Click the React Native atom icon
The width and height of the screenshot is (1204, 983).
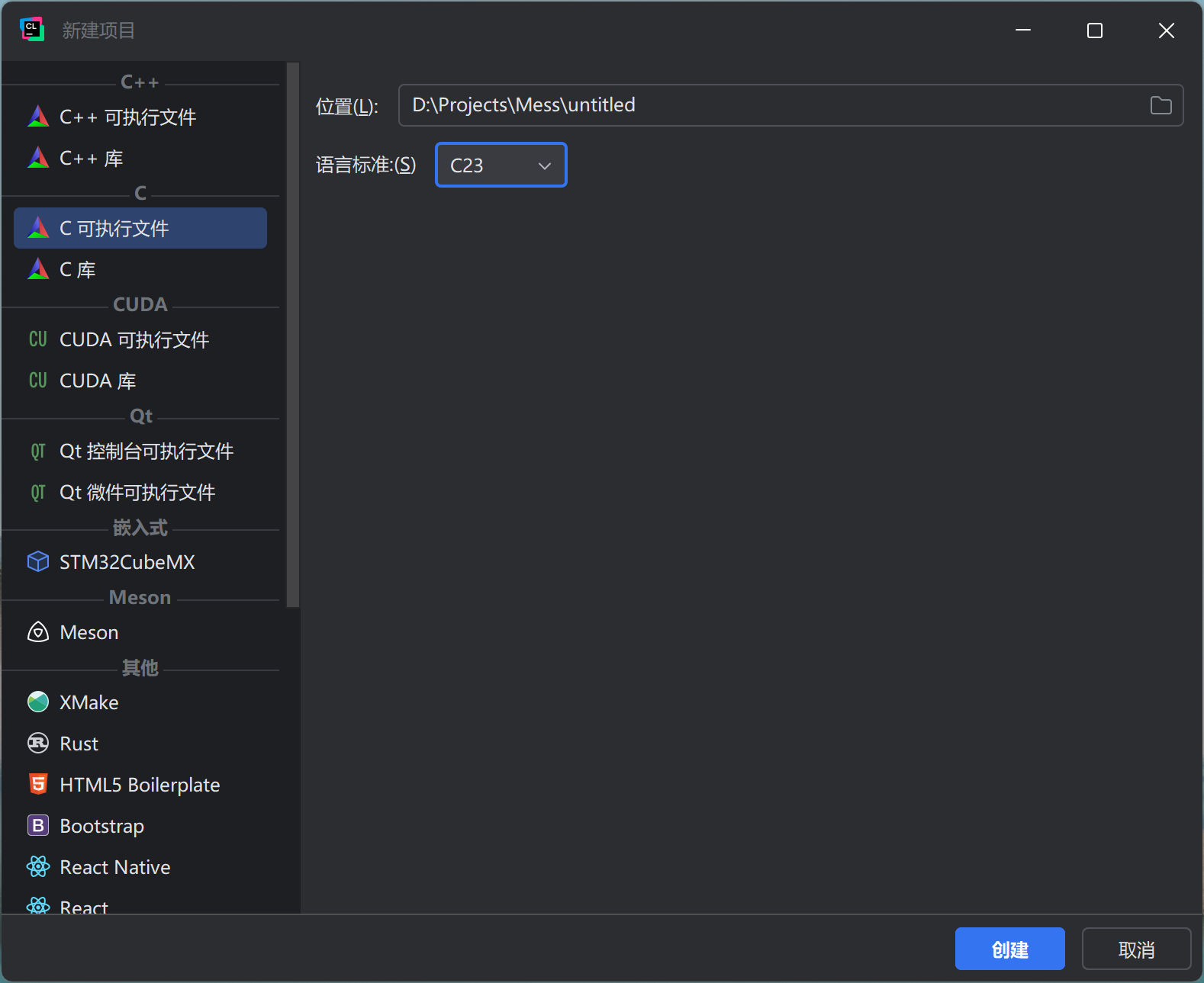pos(38,867)
